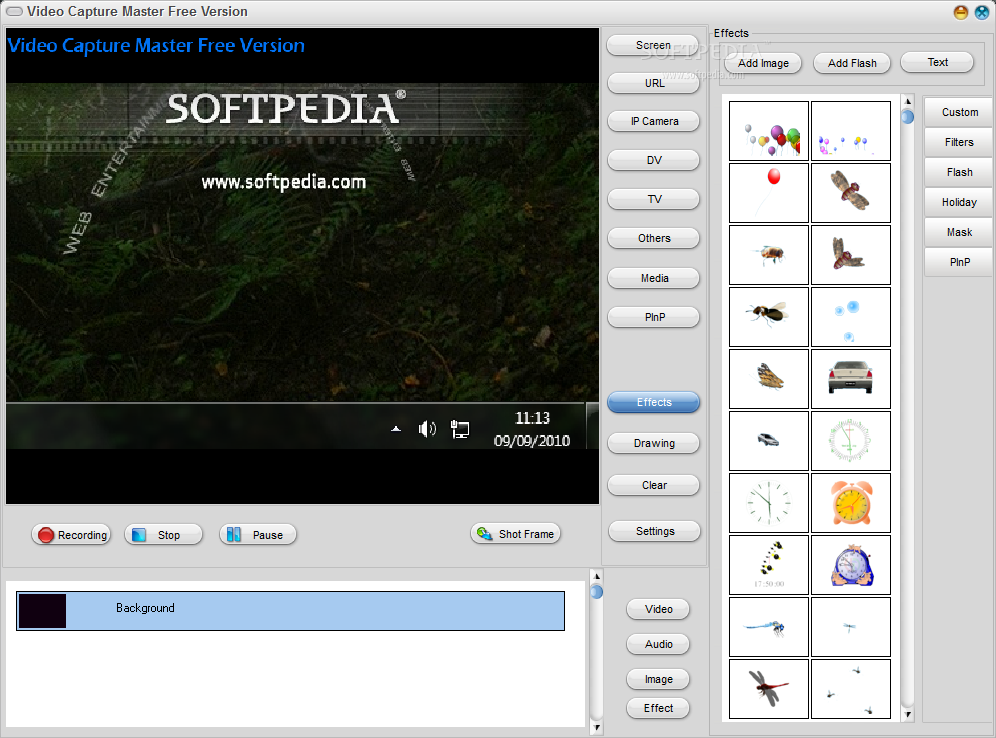Add a Text effect
This screenshot has height=738, width=996.
tap(937, 62)
